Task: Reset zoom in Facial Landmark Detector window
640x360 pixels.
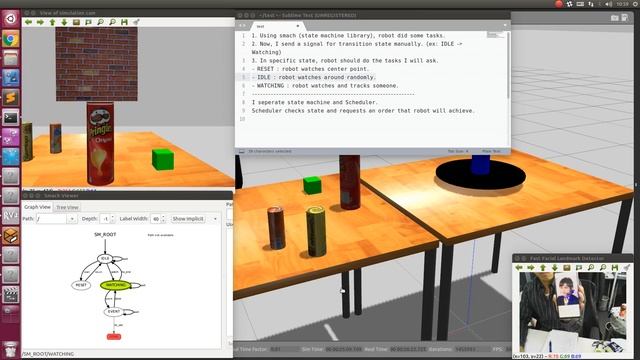Action: (567, 268)
